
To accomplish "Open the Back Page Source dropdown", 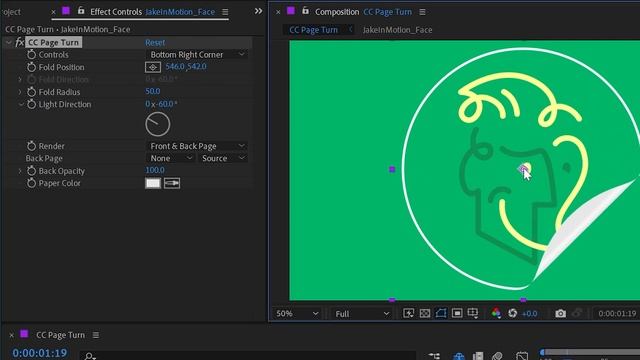I will click(x=223, y=158).
